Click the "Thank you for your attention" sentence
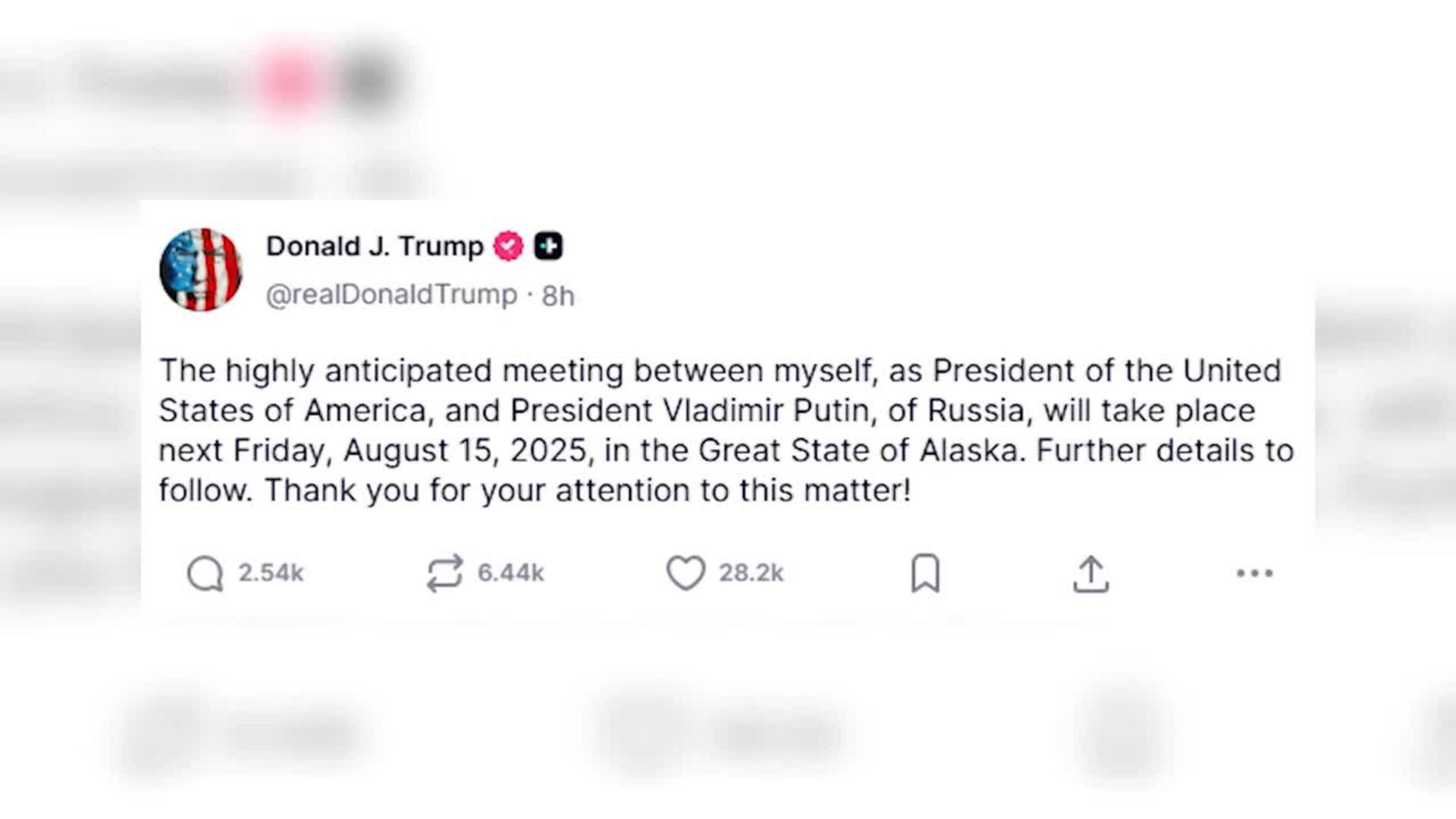The height and width of the screenshot is (819, 1456). [x=587, y=491]
